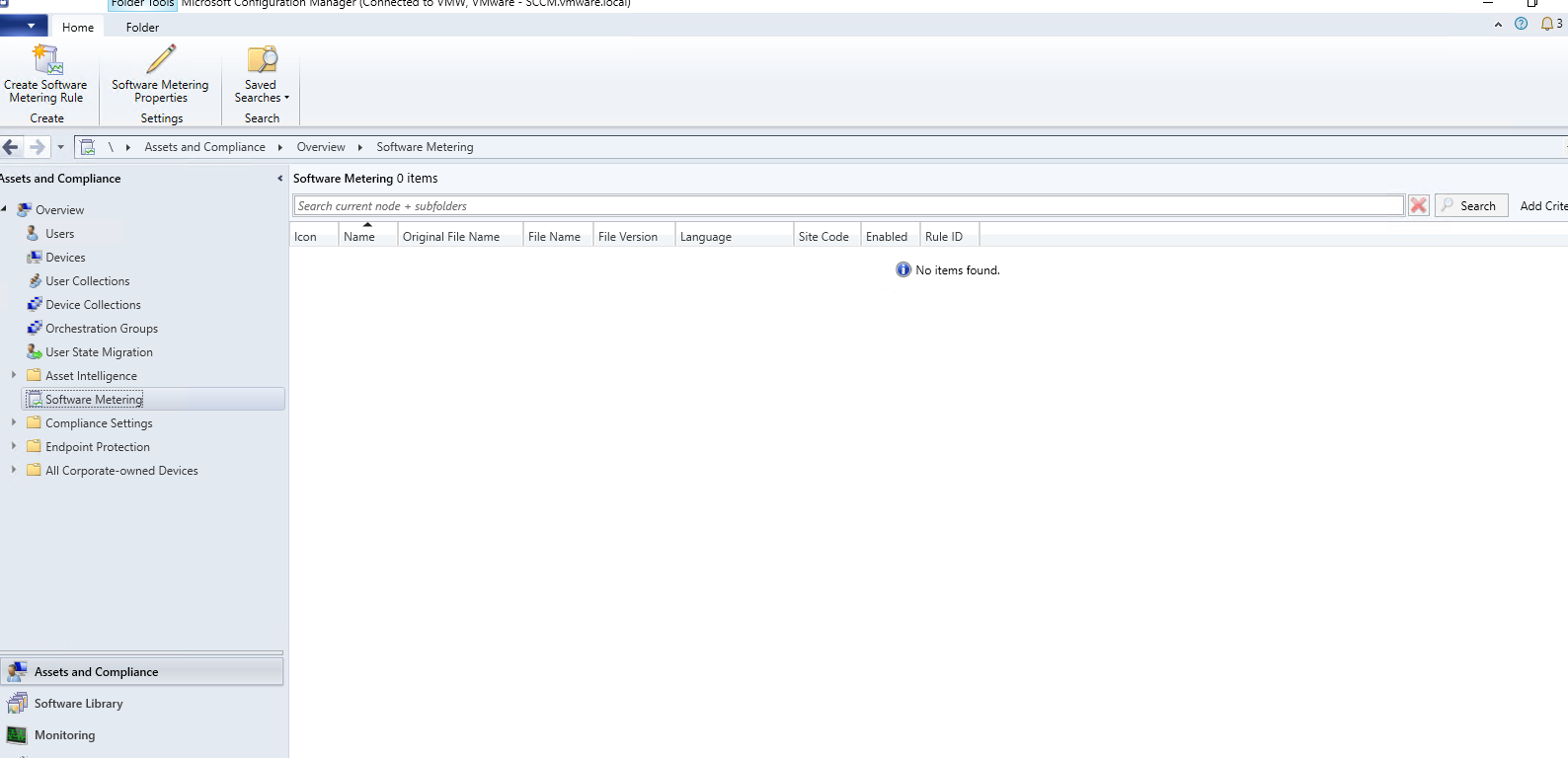Collapse the Assets and Compliance navigation pane
Screen dimensions: 1568x758
279,179
